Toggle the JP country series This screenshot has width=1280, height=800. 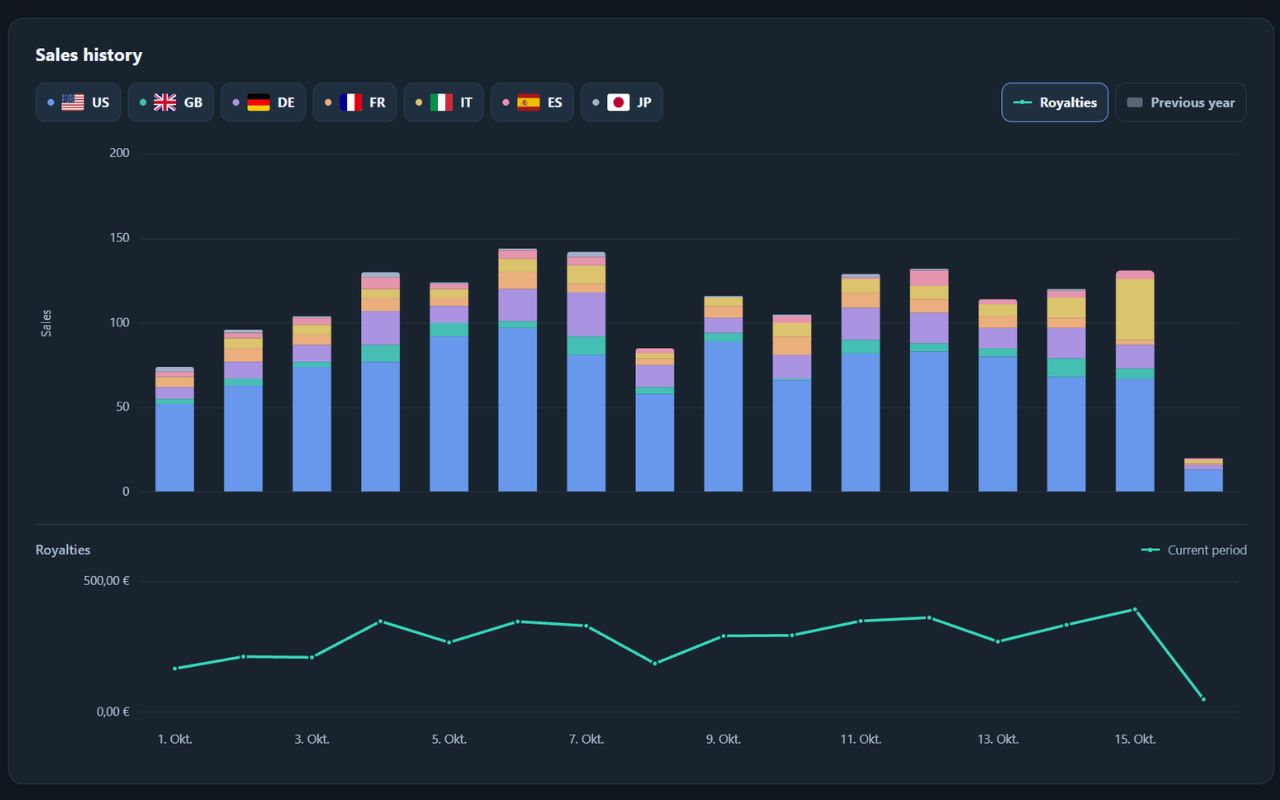click(622, 102)
